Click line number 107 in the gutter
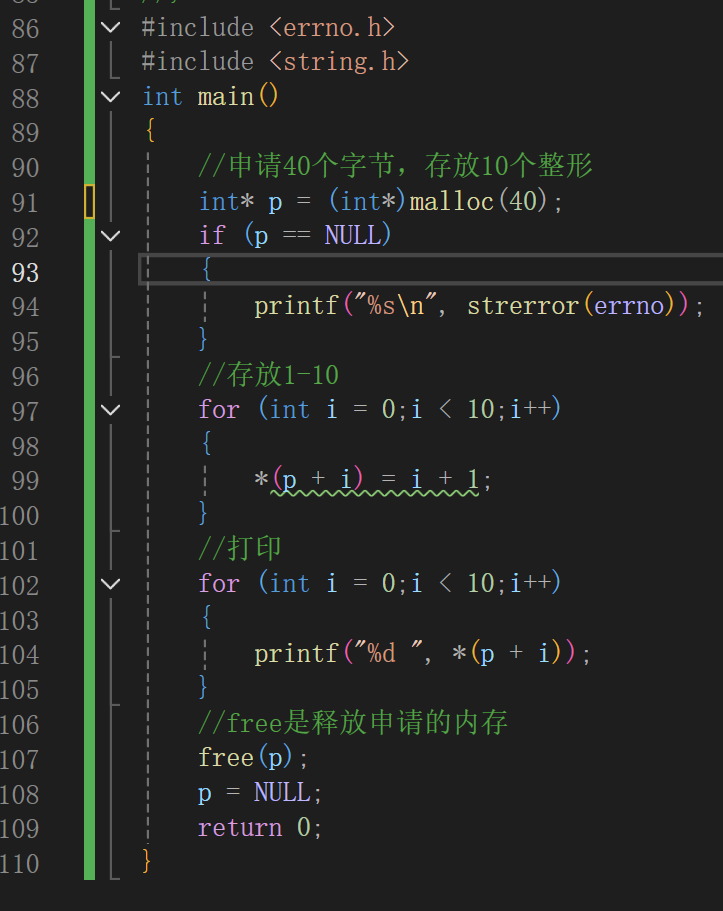 point(19,760)
